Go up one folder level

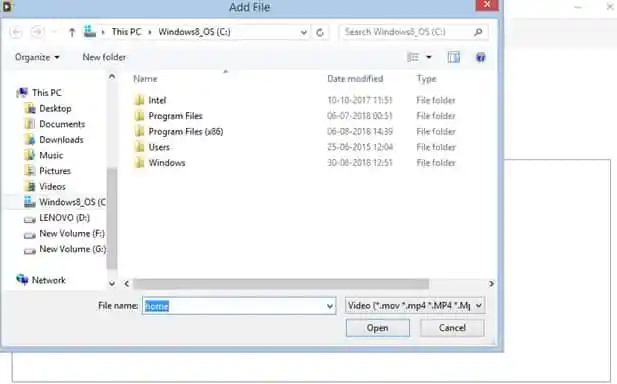click(72, 32)
